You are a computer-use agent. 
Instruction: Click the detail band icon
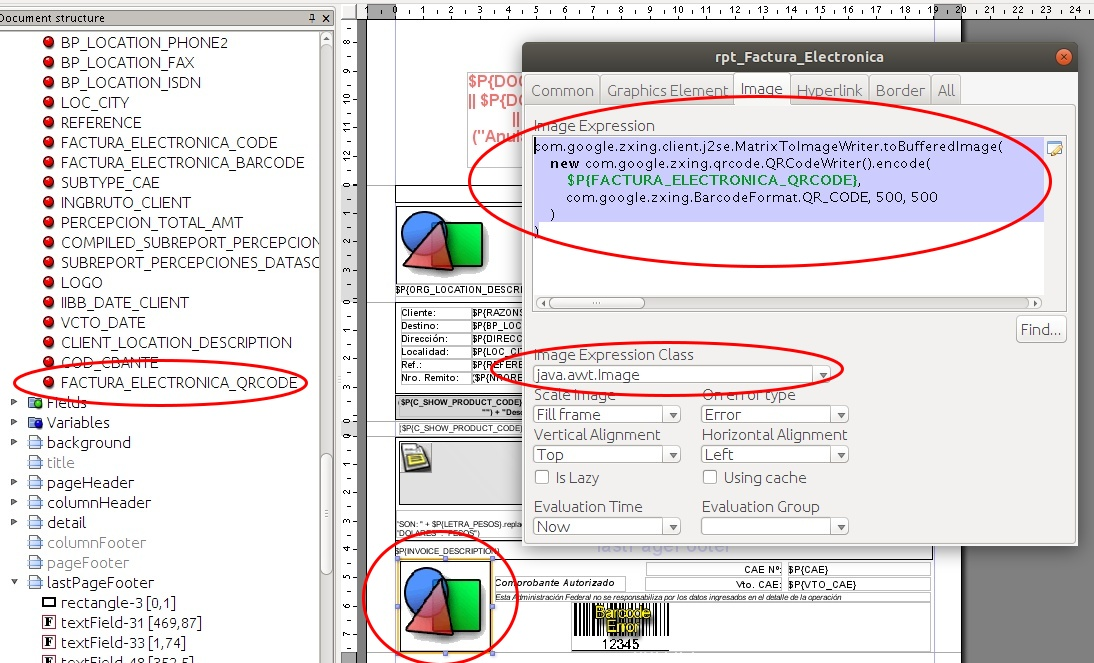pos(35,522)
